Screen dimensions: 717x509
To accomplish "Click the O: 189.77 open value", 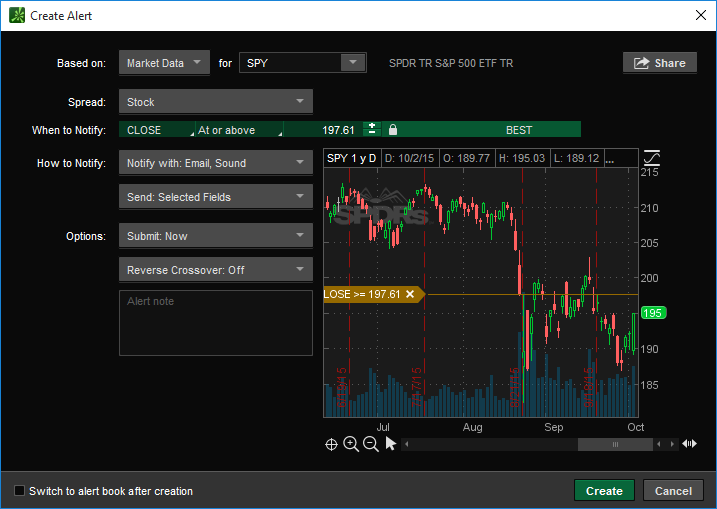I will coord(466,158).
